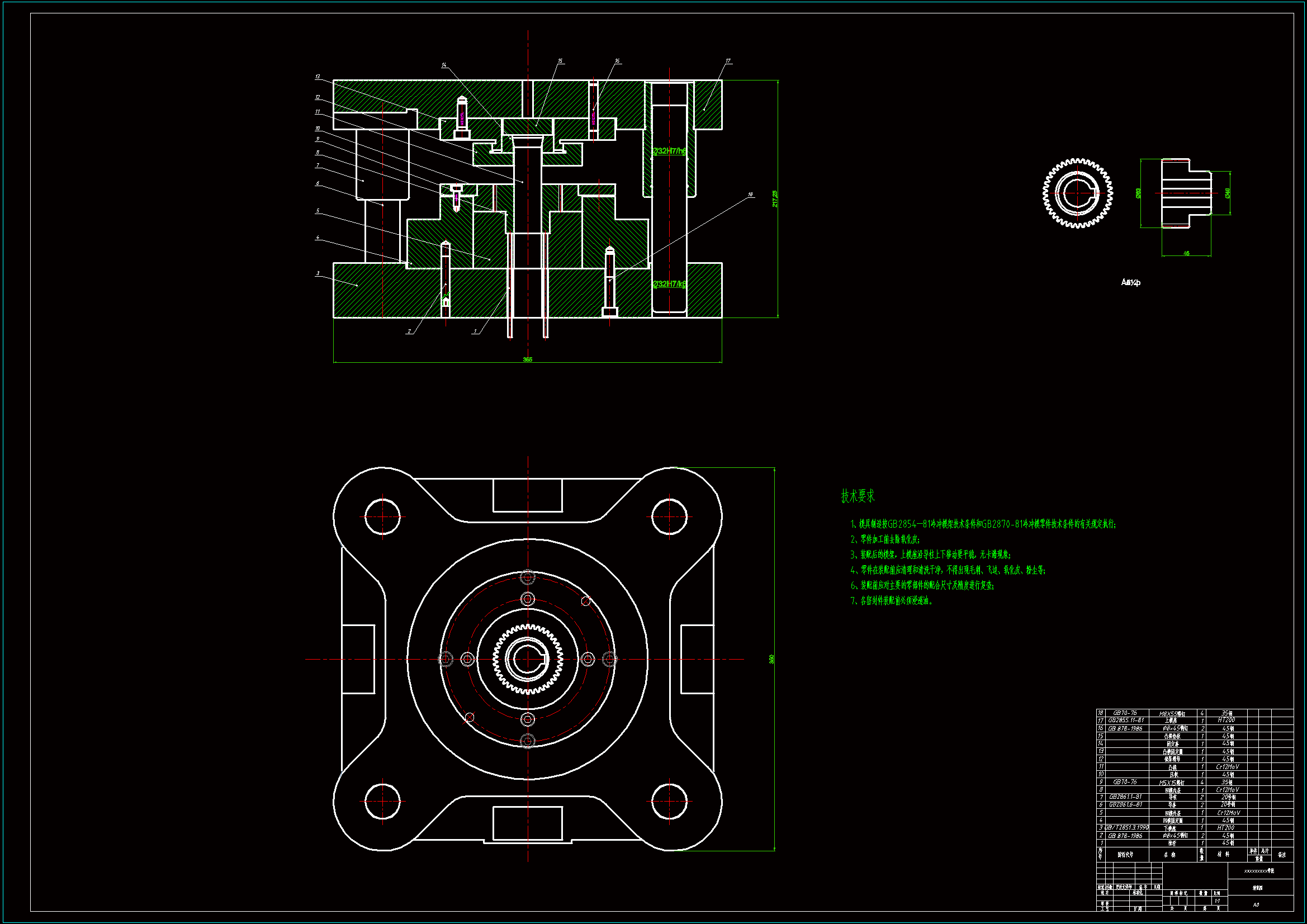Click part callout number 3

[x=318, y=273]
